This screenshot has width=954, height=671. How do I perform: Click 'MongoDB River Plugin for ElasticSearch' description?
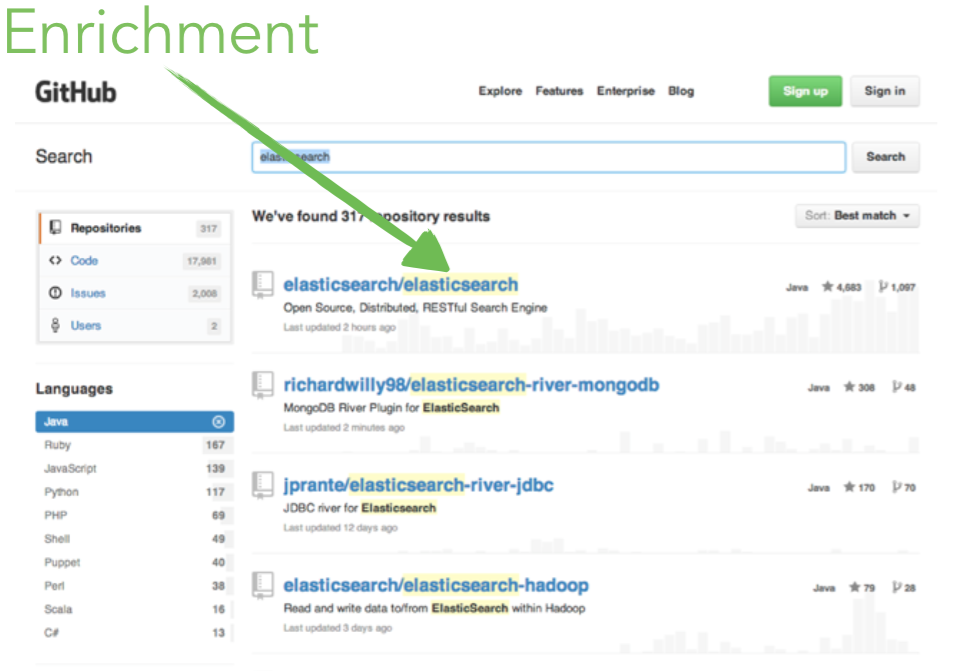(x=391, y=408)
